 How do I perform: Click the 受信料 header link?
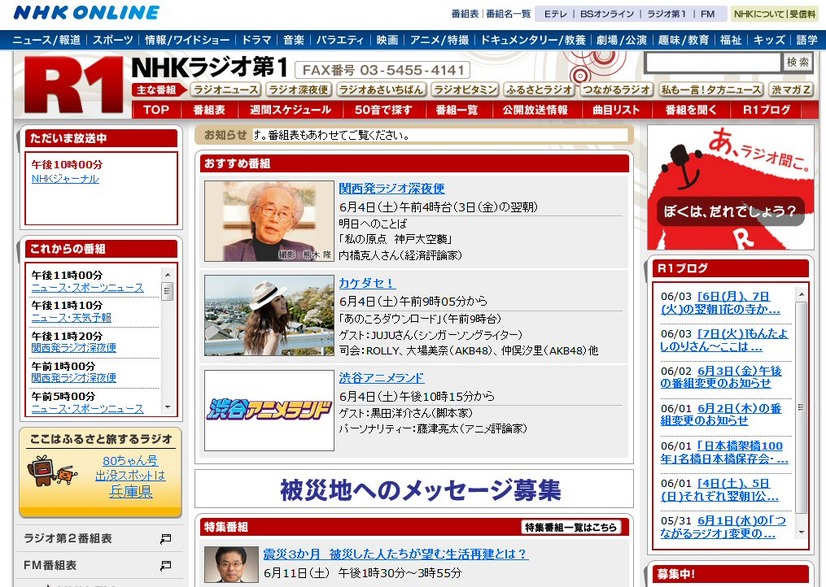[x=802, y=14]
